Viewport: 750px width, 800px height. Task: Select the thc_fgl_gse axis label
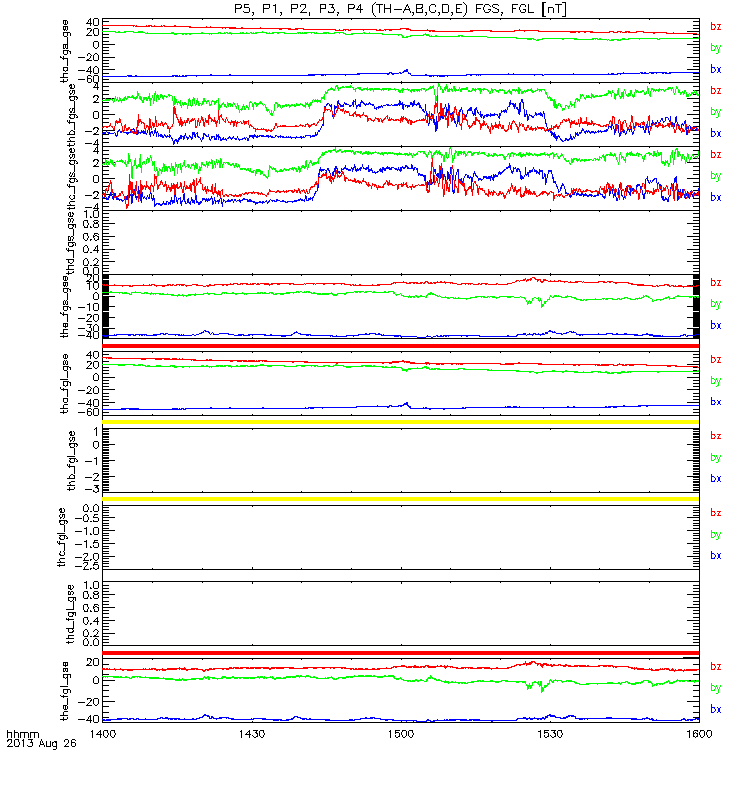coord(61,537)
